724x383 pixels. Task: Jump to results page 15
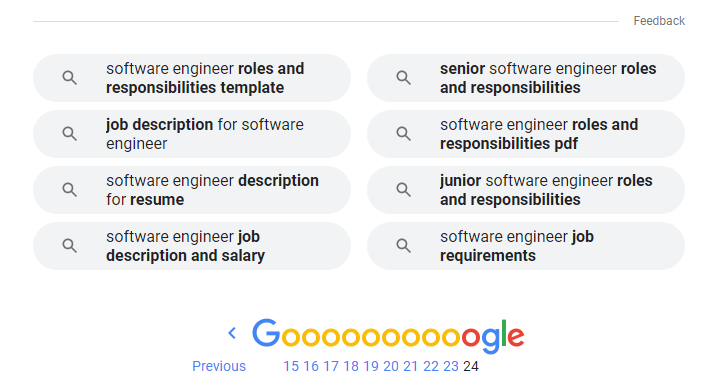[x=291, y=366]
